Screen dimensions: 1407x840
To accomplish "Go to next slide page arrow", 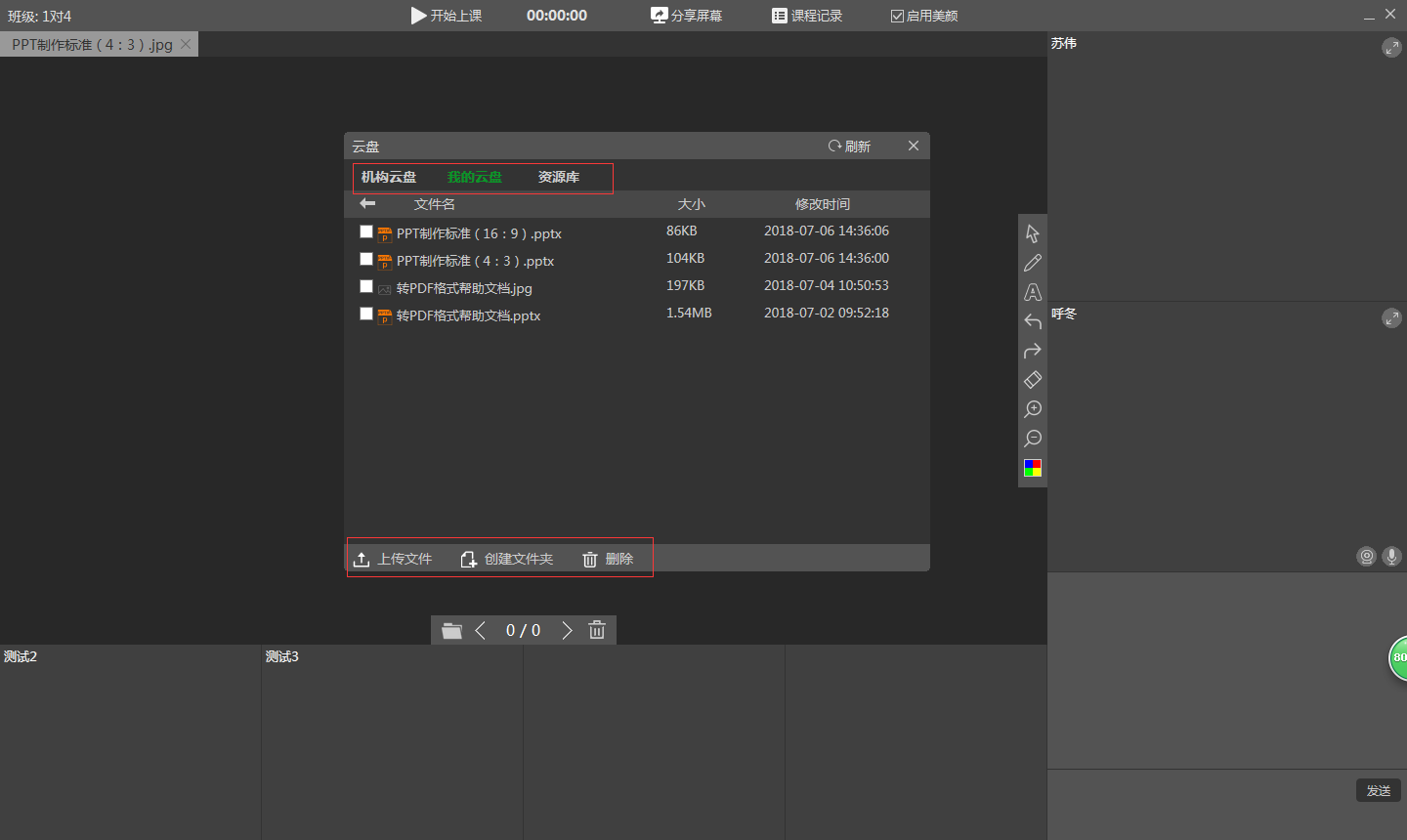I will point(567,631).
